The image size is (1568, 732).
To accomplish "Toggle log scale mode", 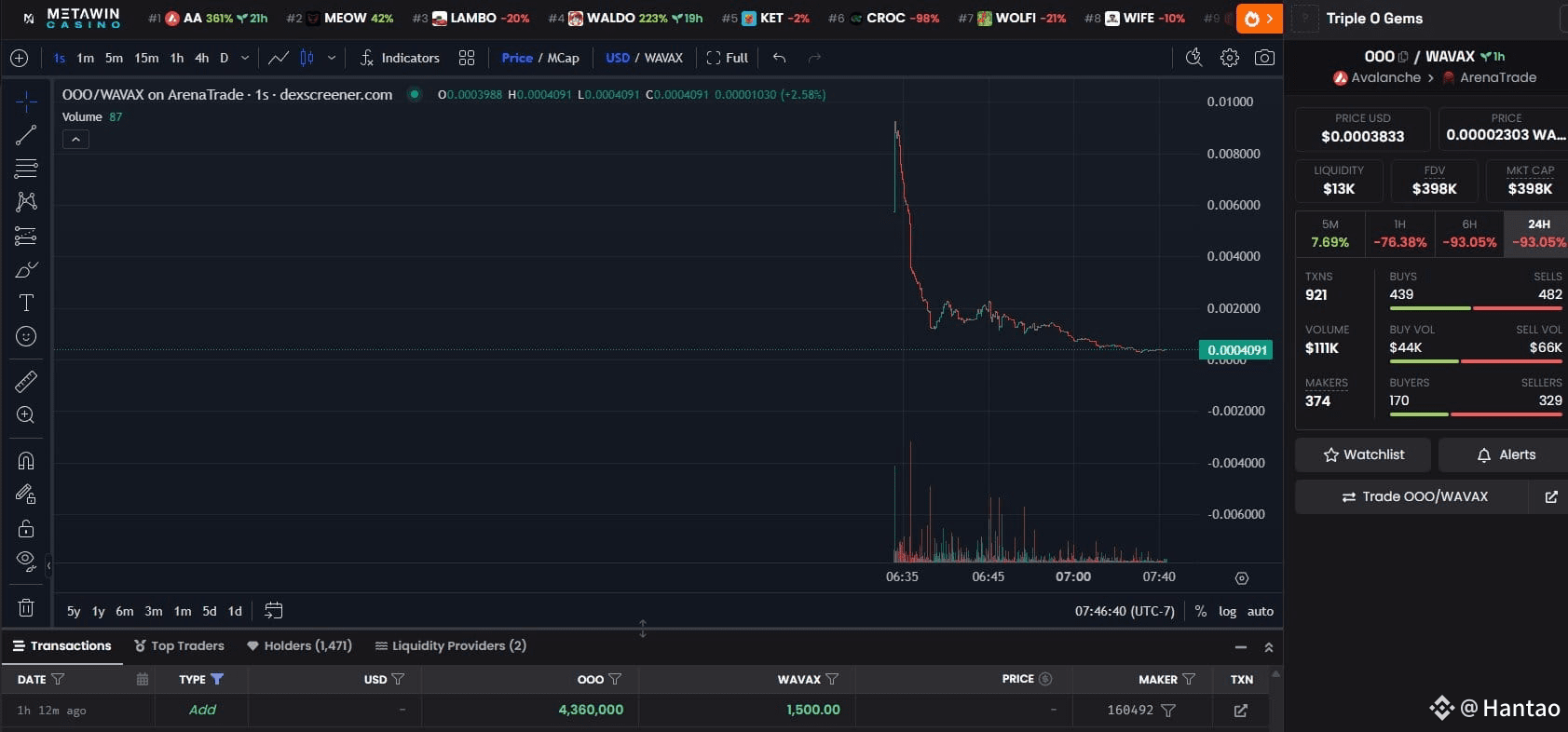I will (x=1227, y=611).
